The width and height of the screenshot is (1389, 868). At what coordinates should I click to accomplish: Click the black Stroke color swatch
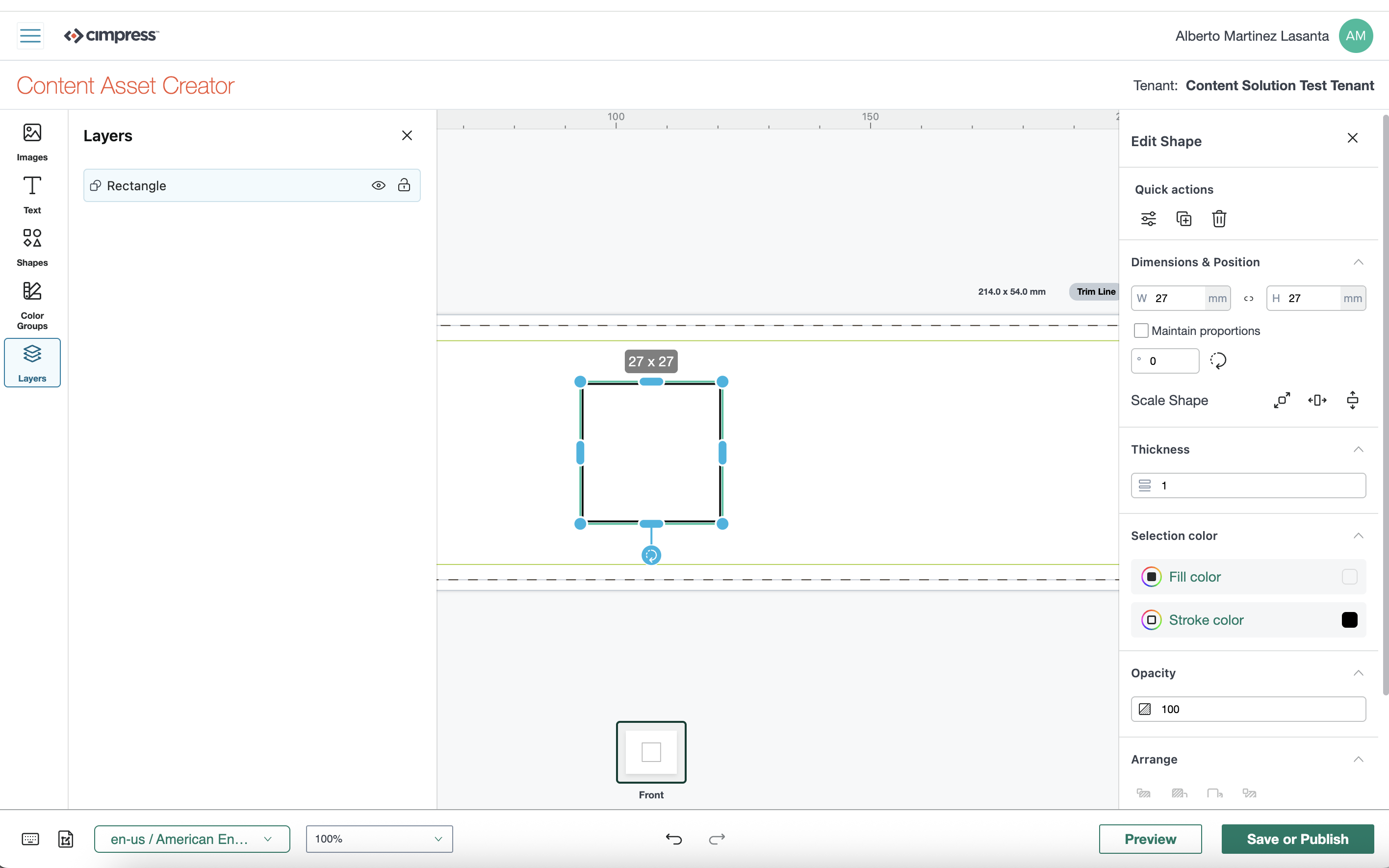tap(1349, 620)
